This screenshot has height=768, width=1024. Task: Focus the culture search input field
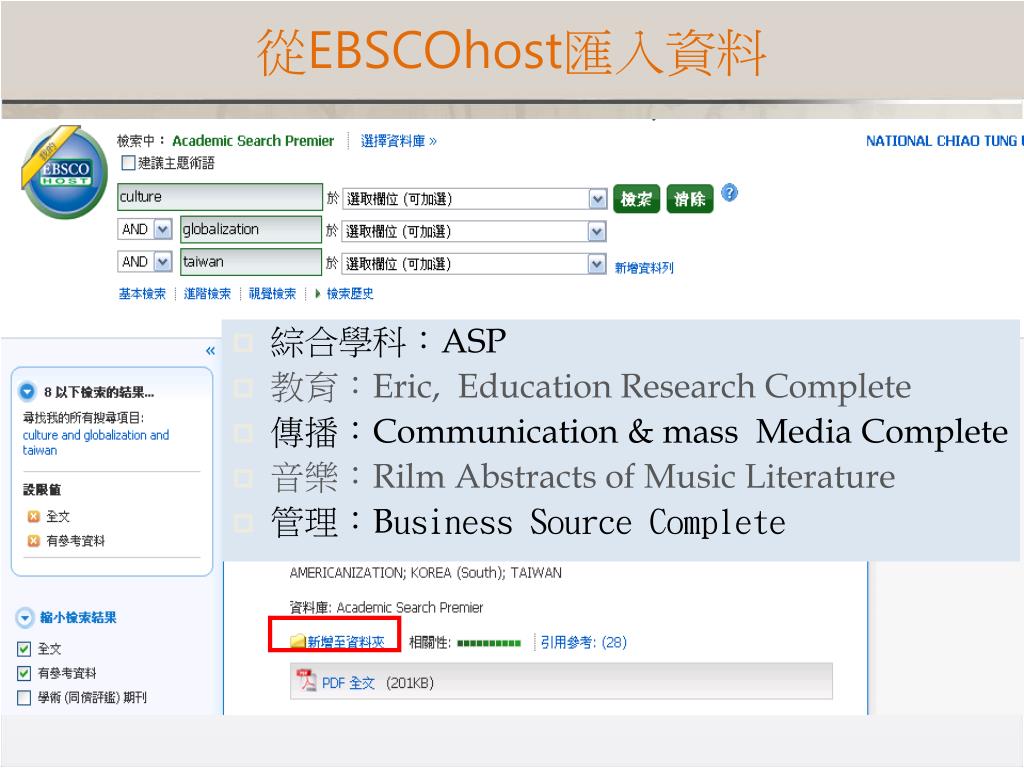[x=220, y=197]
